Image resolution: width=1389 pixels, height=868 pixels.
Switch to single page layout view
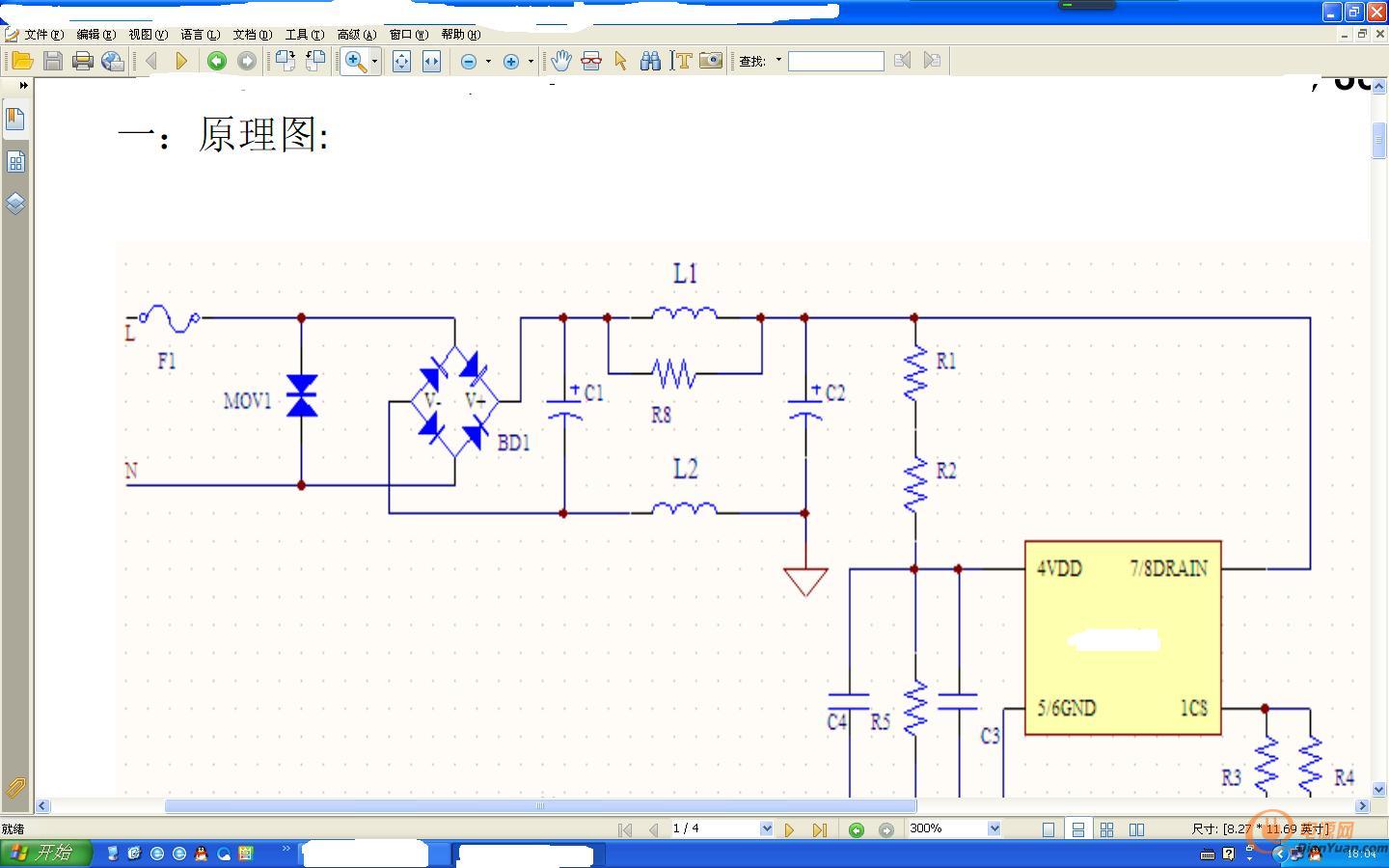pos(1049,829)
